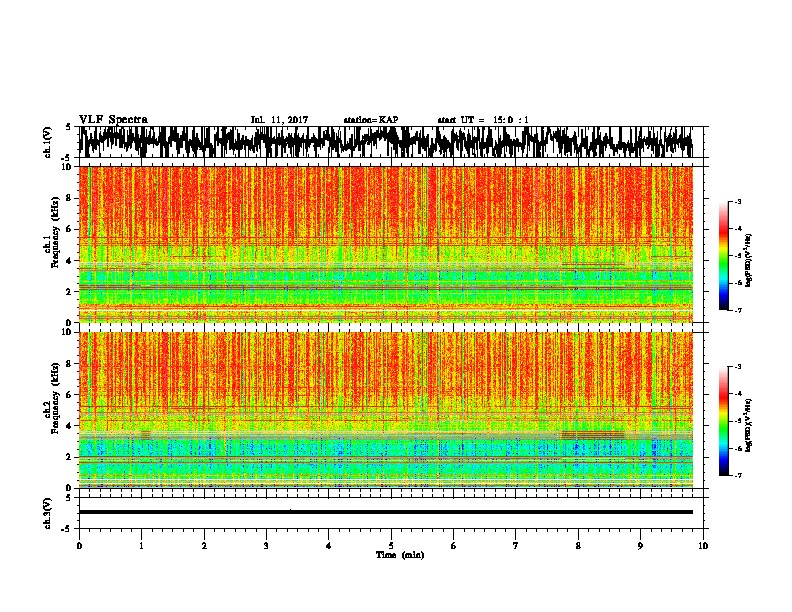Click the "station=KAP" header text

click(x=371, y=120)
